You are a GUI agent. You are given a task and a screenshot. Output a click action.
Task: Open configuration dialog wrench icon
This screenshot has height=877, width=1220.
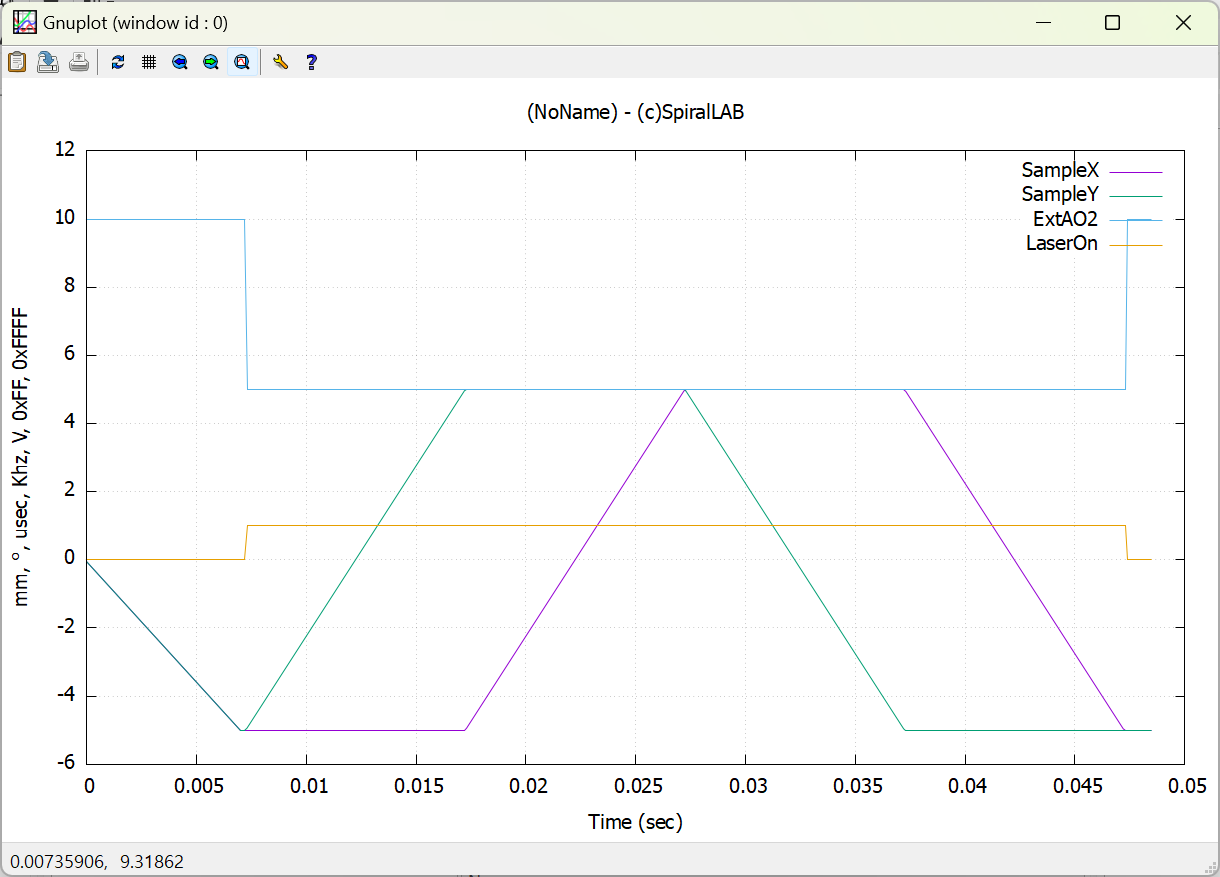click(281, 62)
